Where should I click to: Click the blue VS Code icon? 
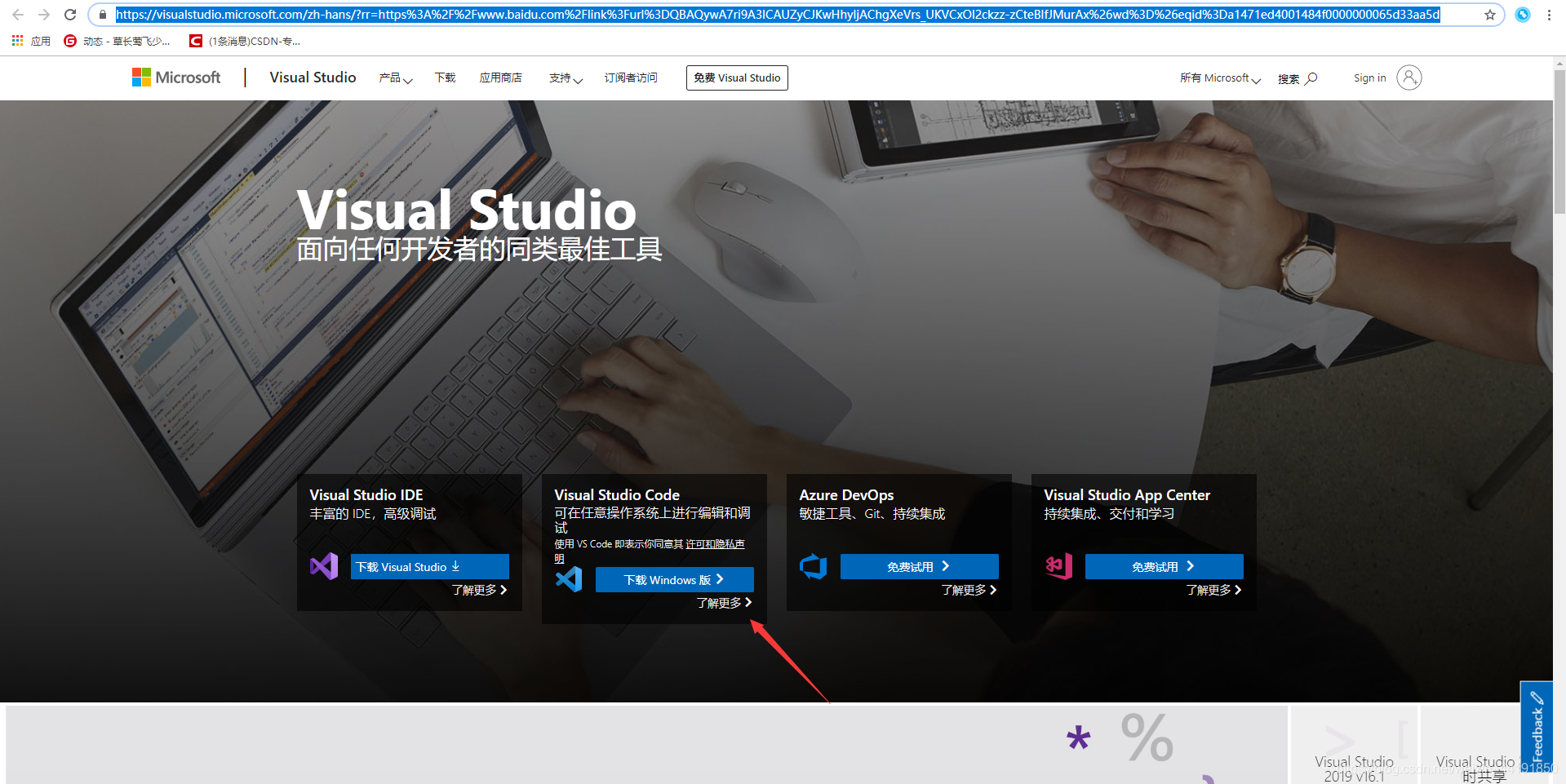click(569, 579)
